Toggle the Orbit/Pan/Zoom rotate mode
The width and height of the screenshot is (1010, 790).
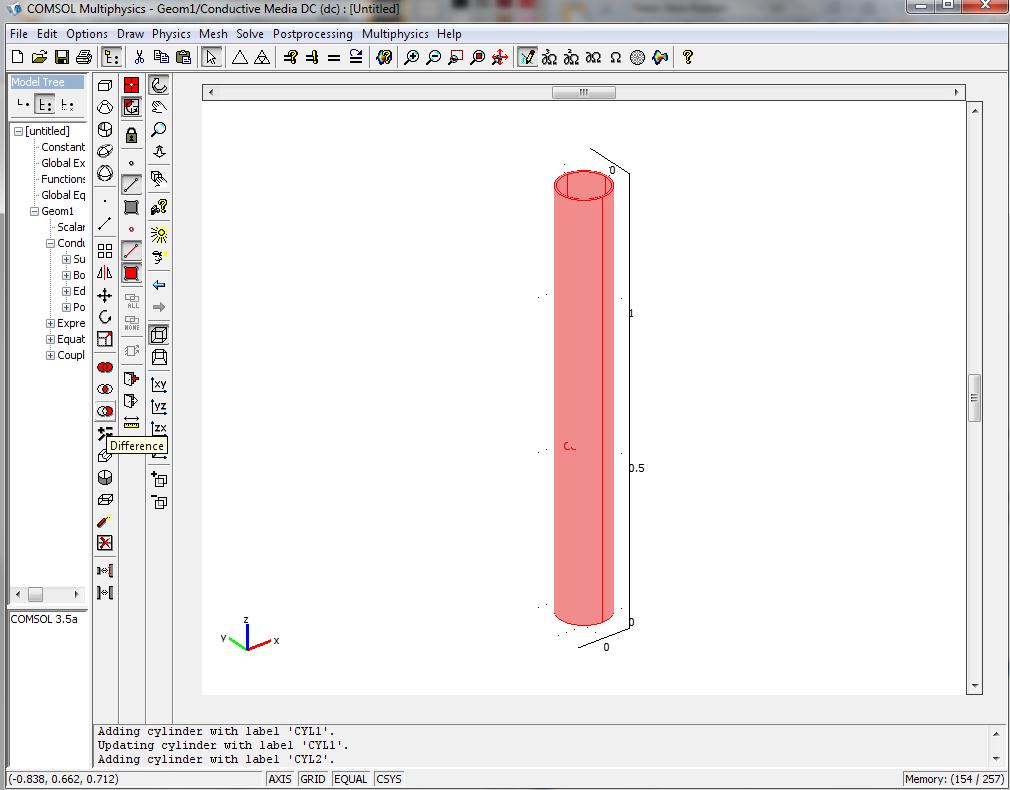159,85
